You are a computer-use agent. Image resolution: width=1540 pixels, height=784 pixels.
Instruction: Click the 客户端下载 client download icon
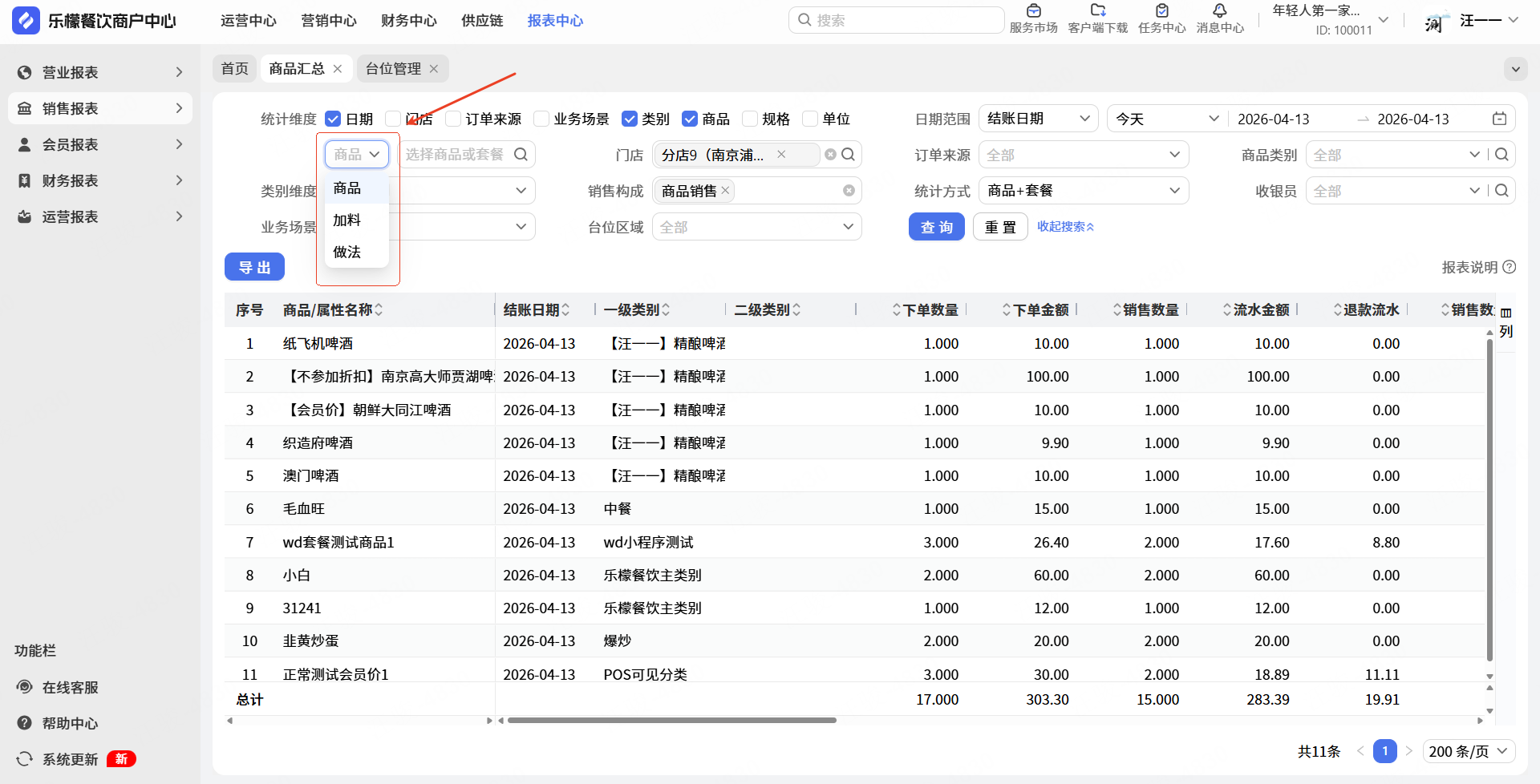(x=1097, y=11)
